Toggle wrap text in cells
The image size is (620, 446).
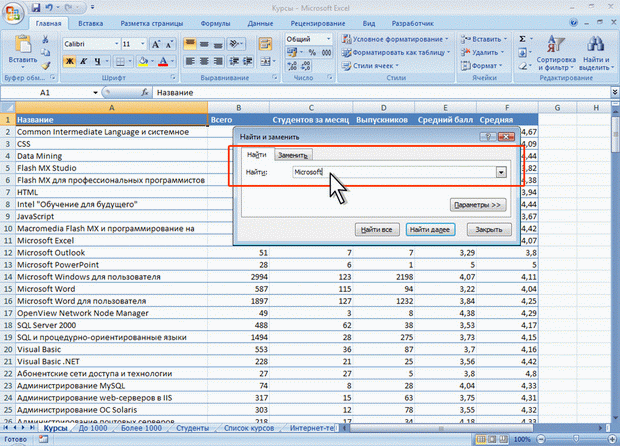coord(265,44)
